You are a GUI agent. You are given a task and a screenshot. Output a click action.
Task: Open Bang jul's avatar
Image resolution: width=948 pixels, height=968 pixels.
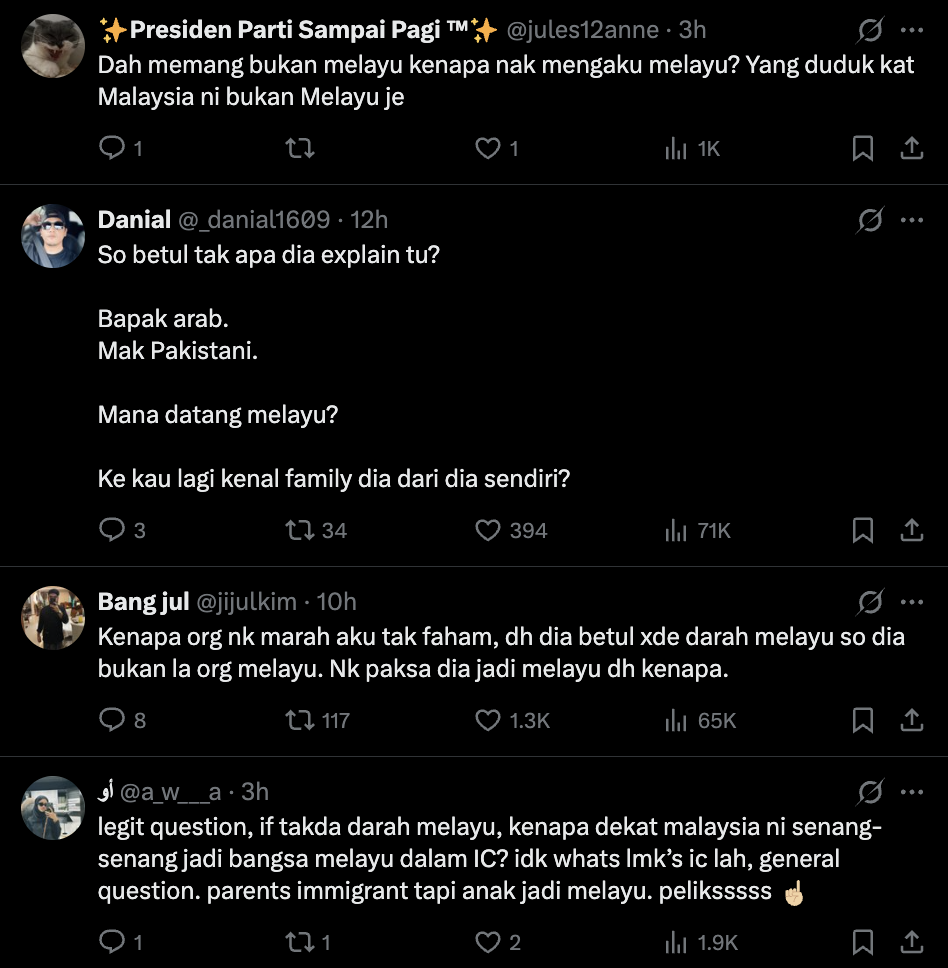click(53, 617)
